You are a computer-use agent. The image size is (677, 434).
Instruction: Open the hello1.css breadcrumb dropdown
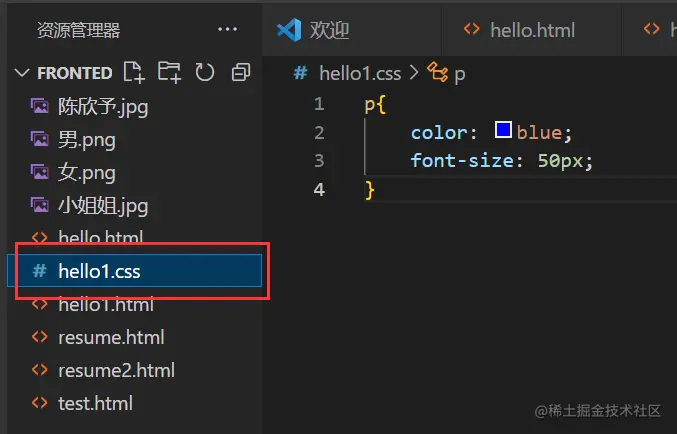point(360,72)
